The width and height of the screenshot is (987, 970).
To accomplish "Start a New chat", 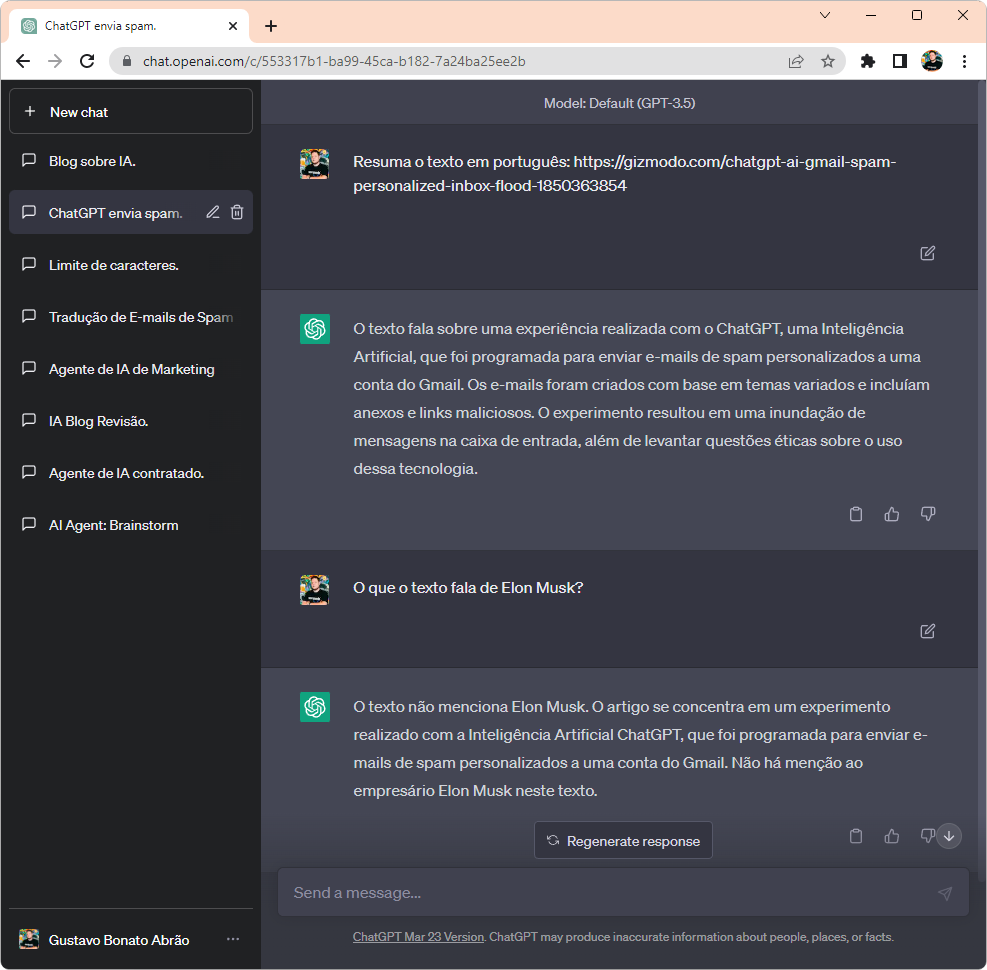I will (x=131, y=111).
